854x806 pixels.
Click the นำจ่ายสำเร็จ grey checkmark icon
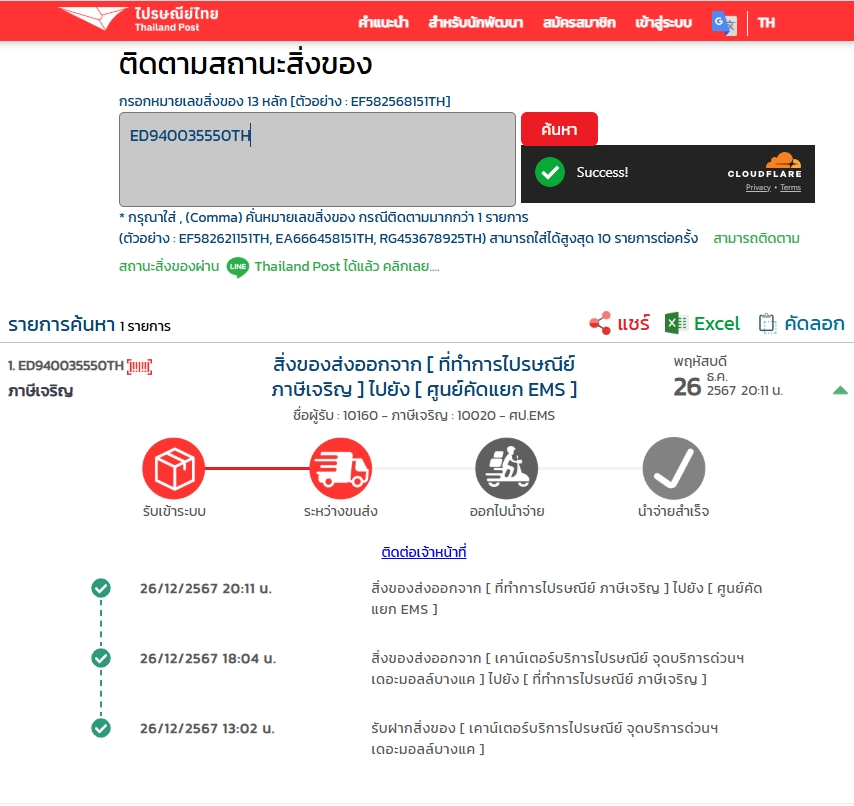674,468
